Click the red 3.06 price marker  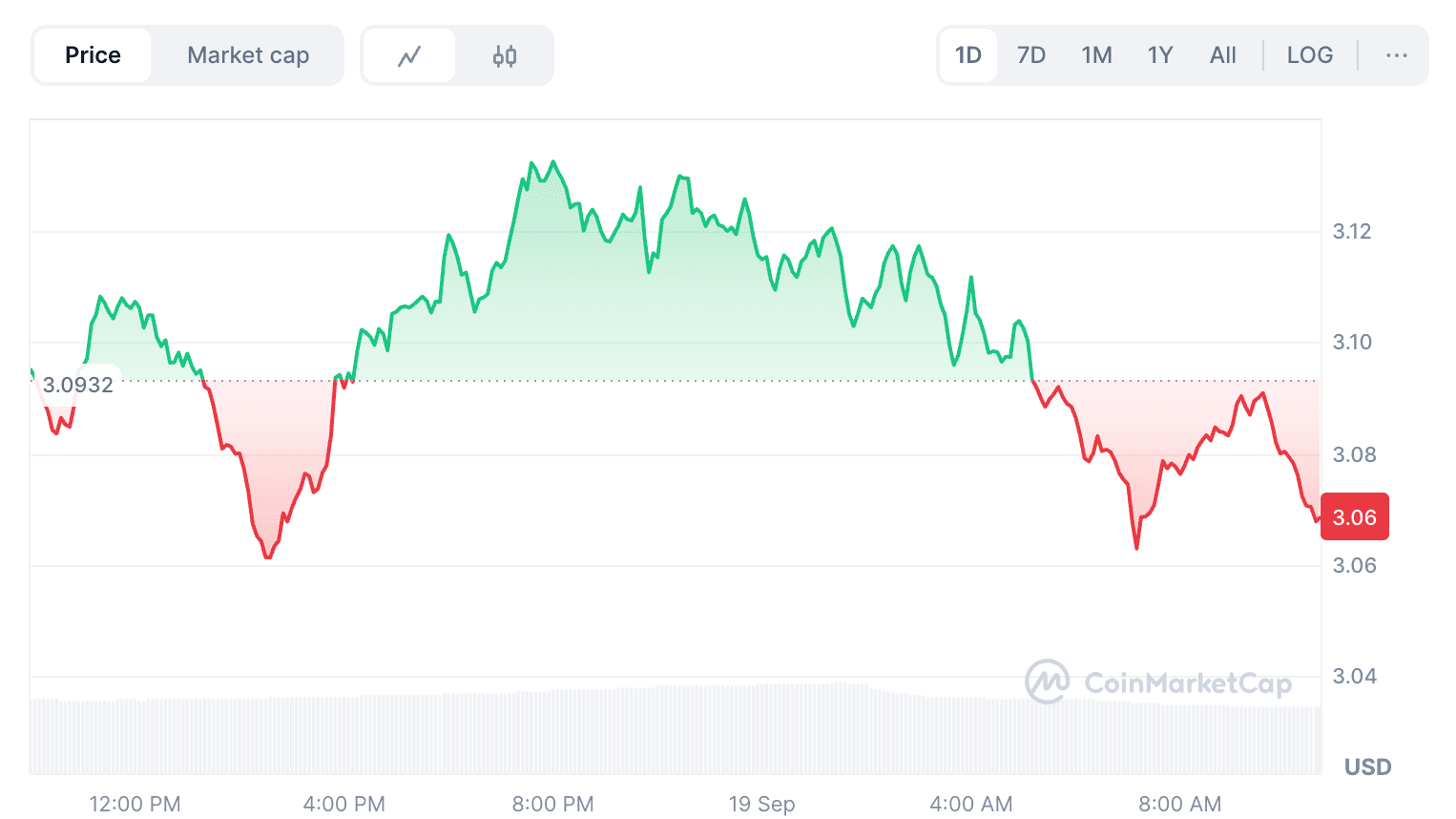point(1354,516)
